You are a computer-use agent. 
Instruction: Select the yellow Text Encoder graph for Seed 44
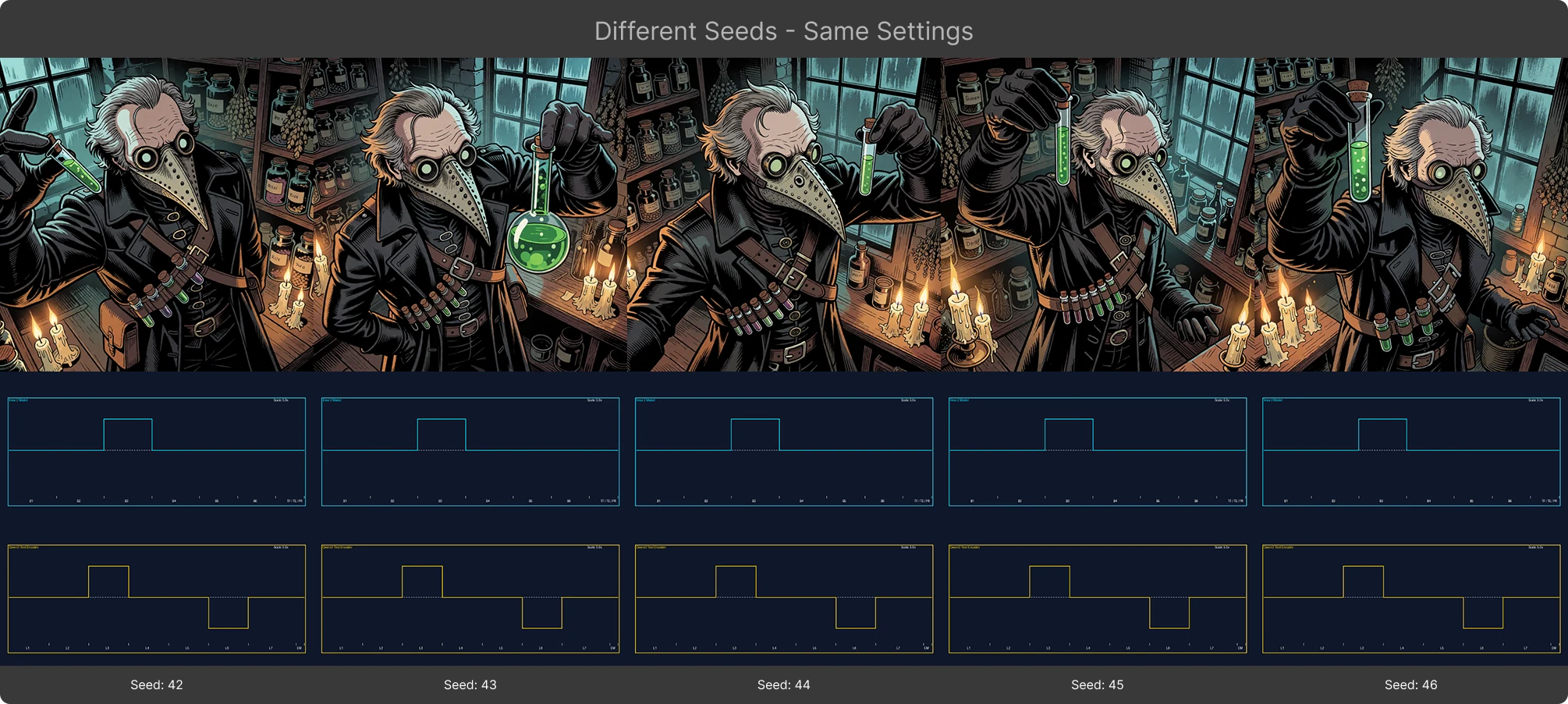pos(784,599)
